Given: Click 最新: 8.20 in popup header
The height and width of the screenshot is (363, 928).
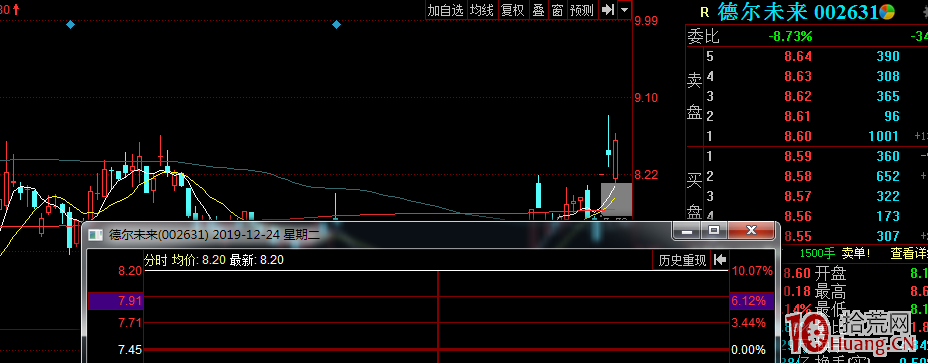Looking at the screenshot, I should click(257, 260).
